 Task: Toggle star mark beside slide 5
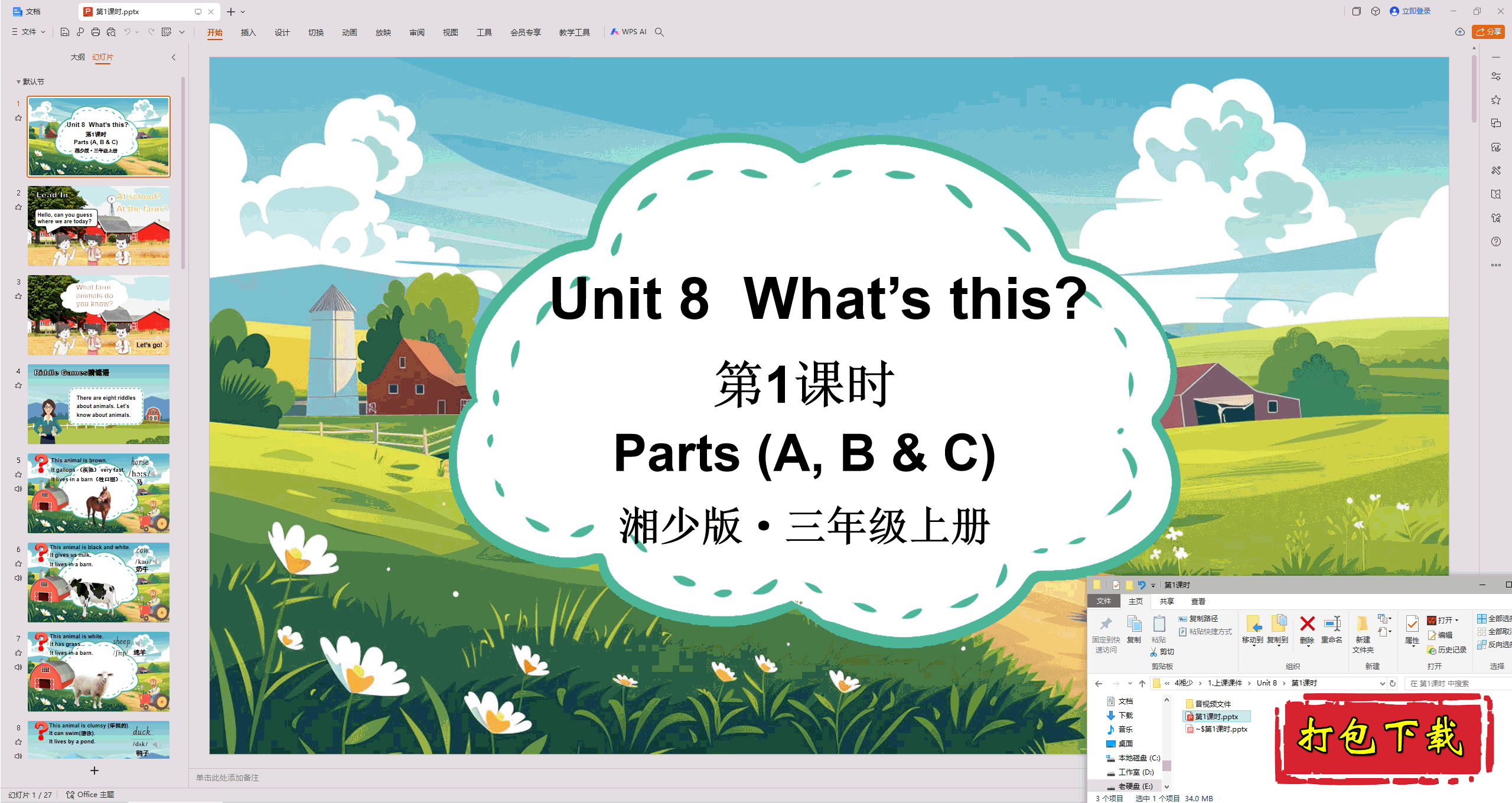click(x=18, y=475)
